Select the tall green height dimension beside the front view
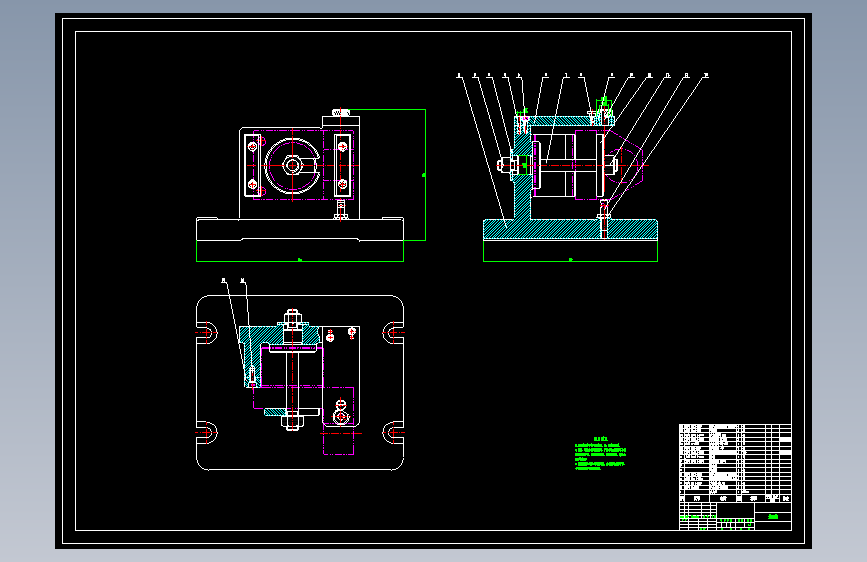867x562 pixels. pyautogui.click(x=425, y=175)
